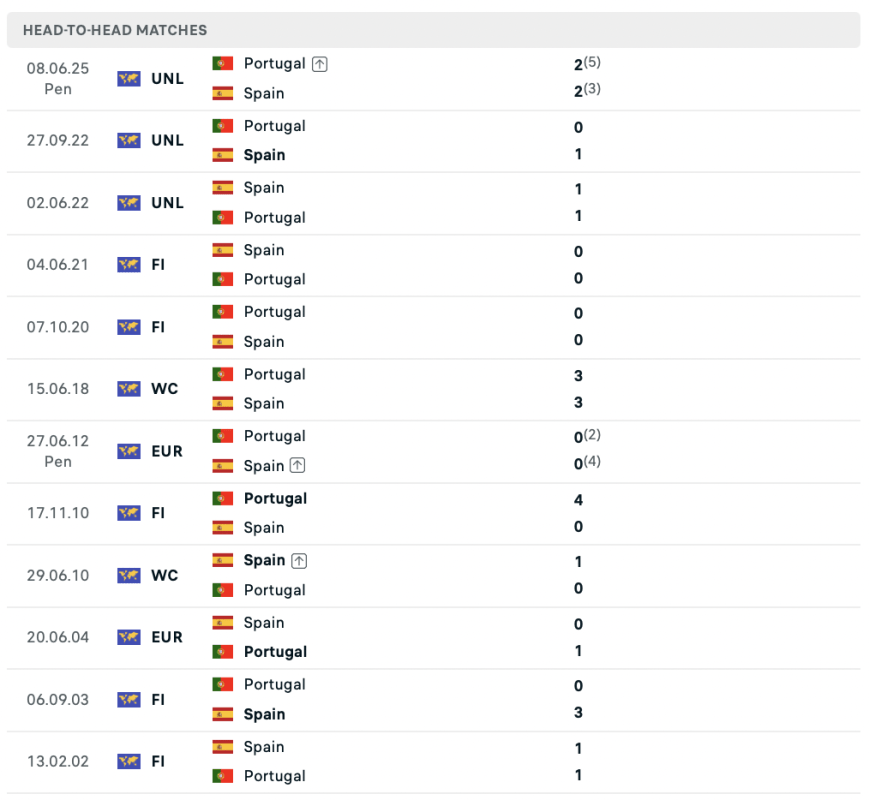Click the 3-3 score of 15.06.18 match
The height and width of the screenshot is (800, 869).
coord(578,389)
